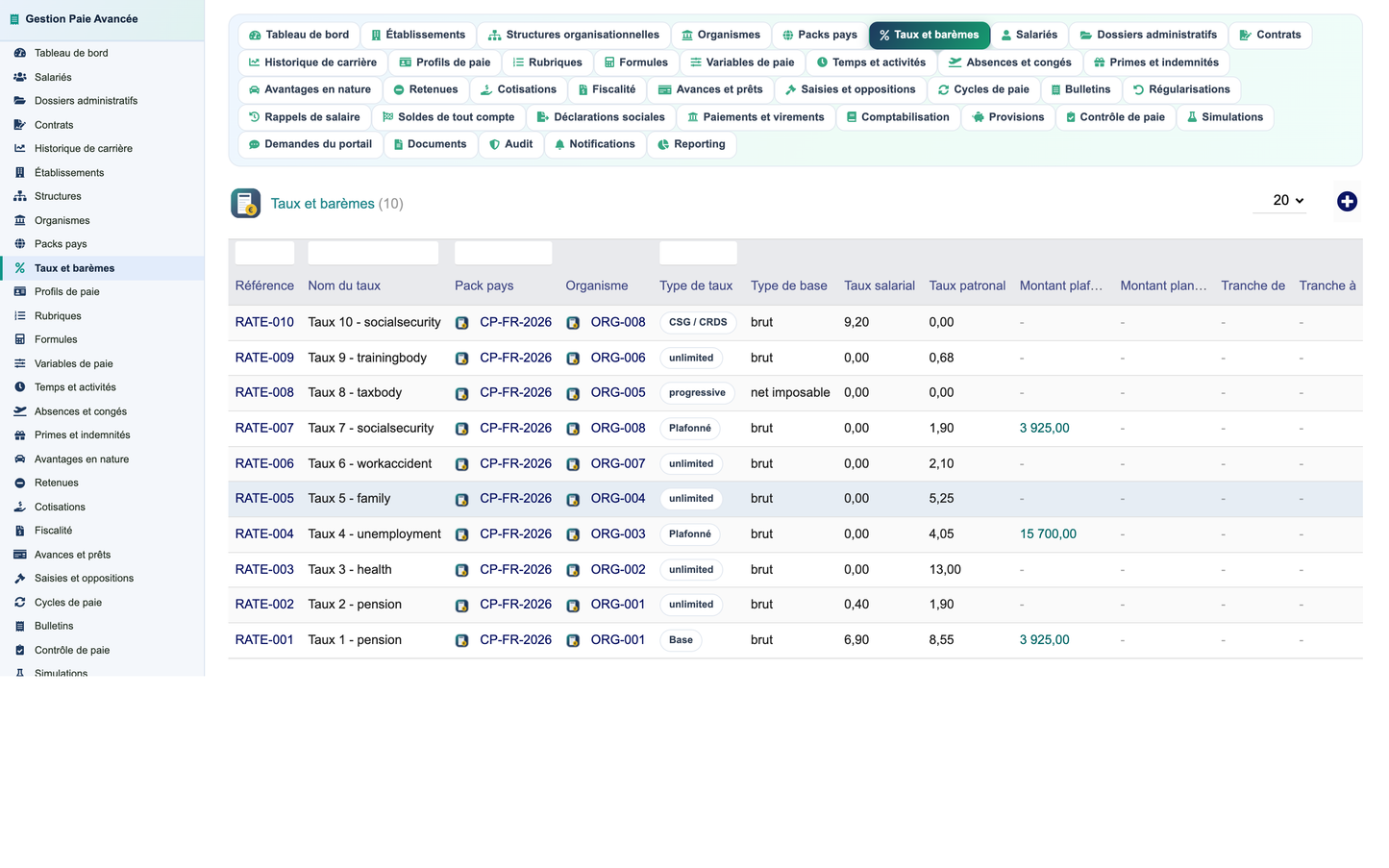This screenshot has height=868, width=1389.
Task: Click the Établissements building icon in sidebar
Action: (20, 173)
